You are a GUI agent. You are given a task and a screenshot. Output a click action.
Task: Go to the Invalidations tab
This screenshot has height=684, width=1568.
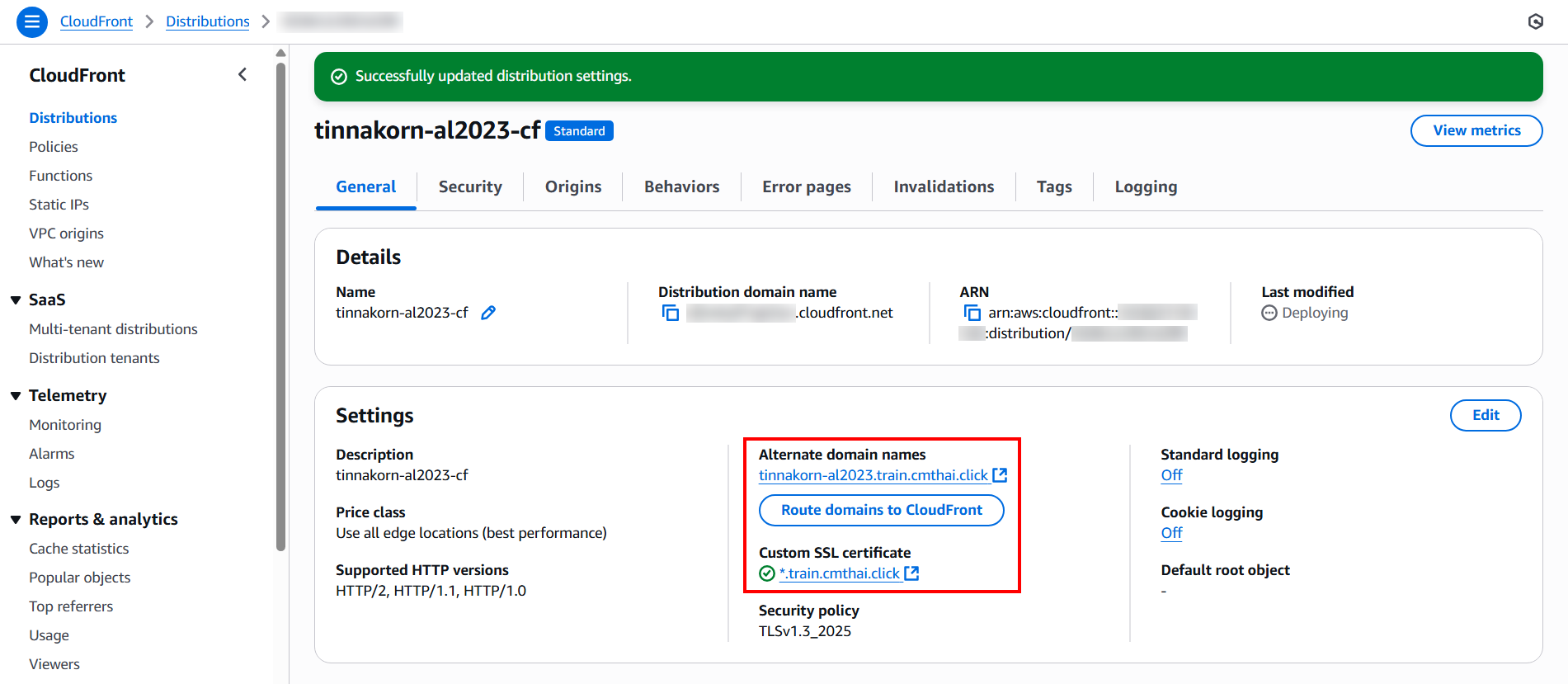tap(944, 186)
